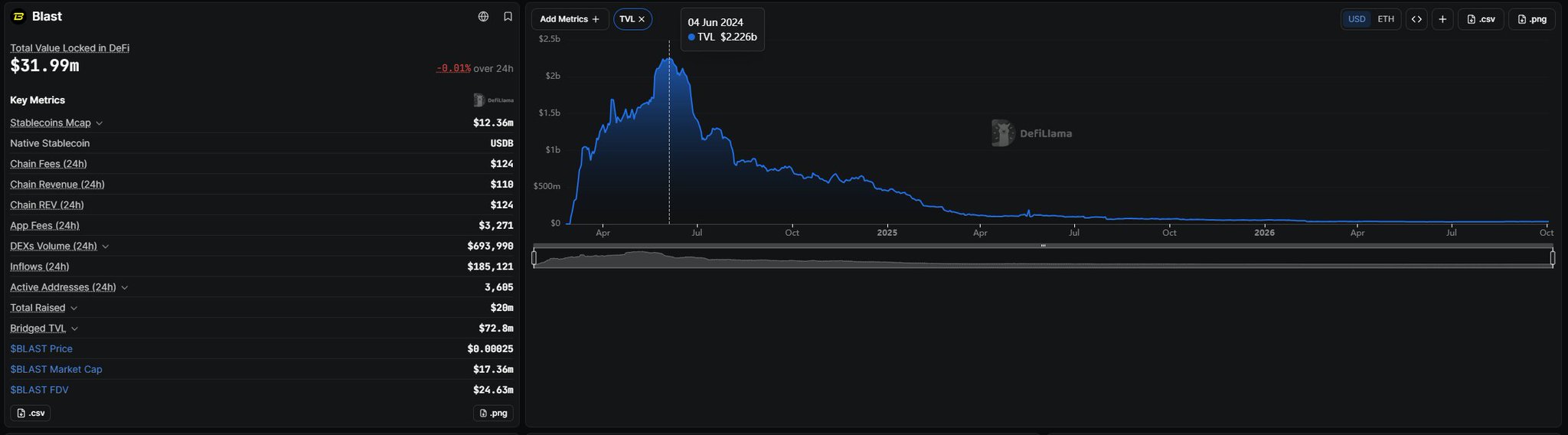This screenshot has height=435, width=1568.
Task: Grab the left handle of range slider
Action: point(534,258)
